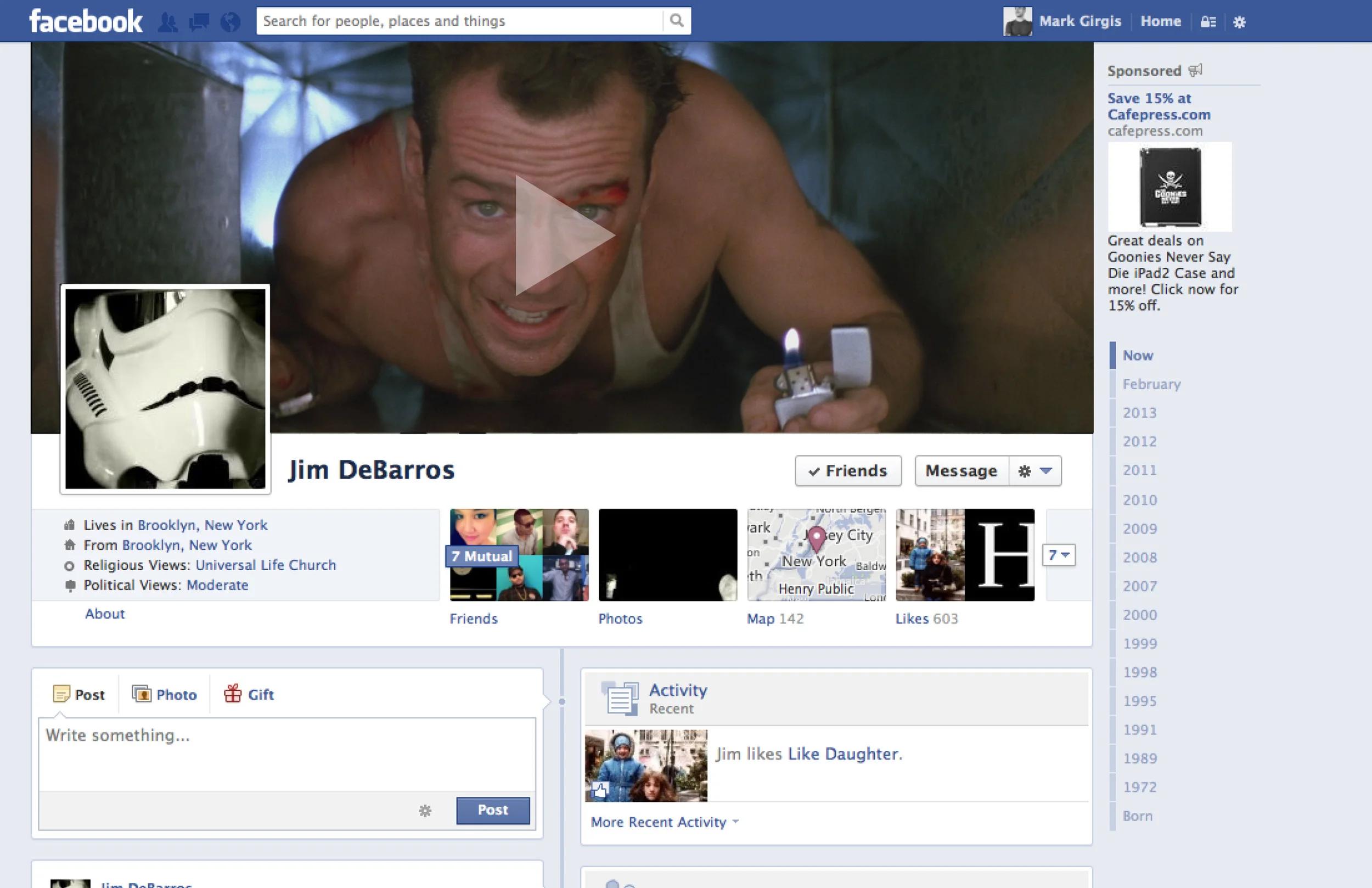Go to Home in the header

click(1160, 21)
